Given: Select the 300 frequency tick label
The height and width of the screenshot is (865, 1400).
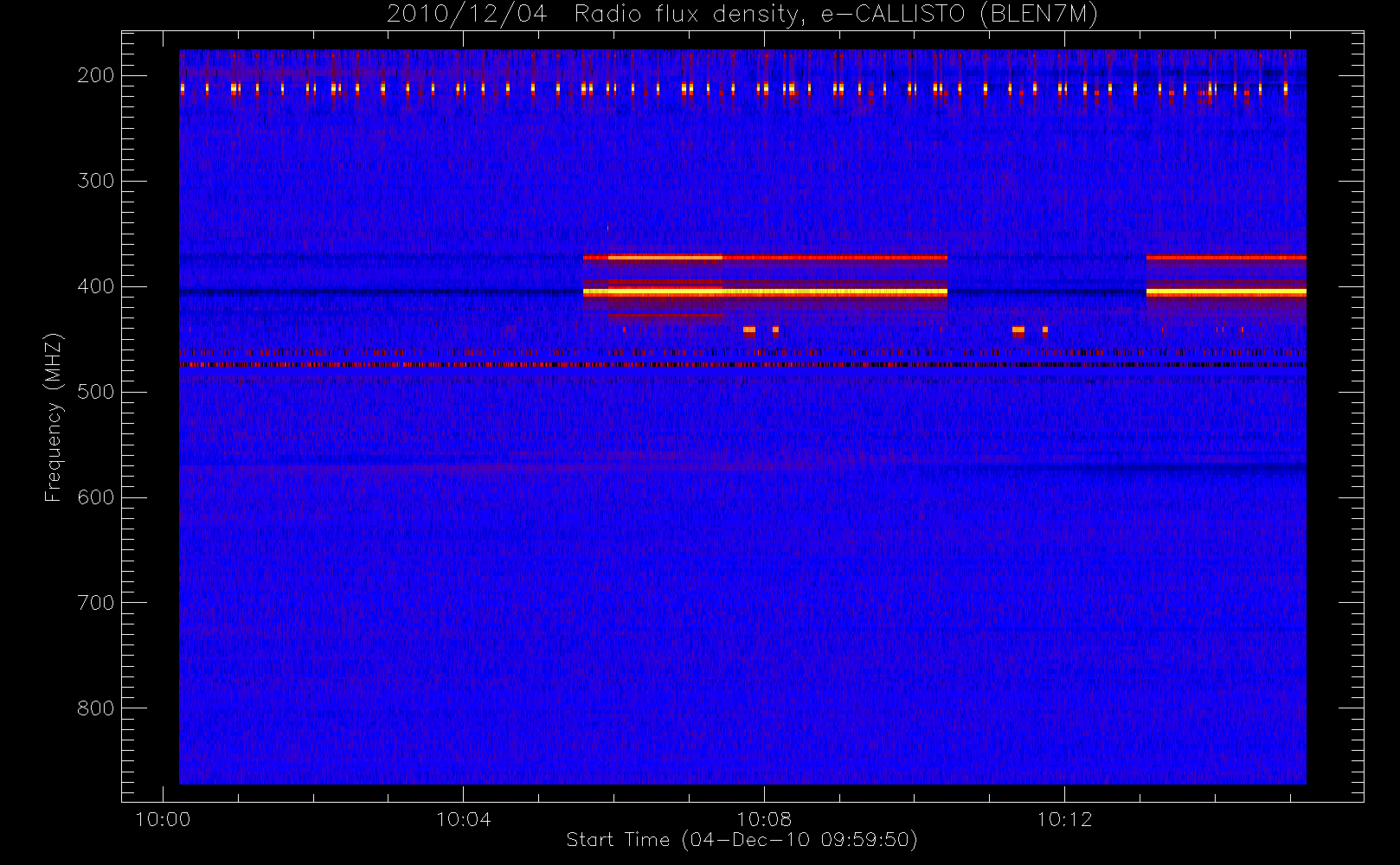Looking at the screenshot, I should [x=96, y=181].
